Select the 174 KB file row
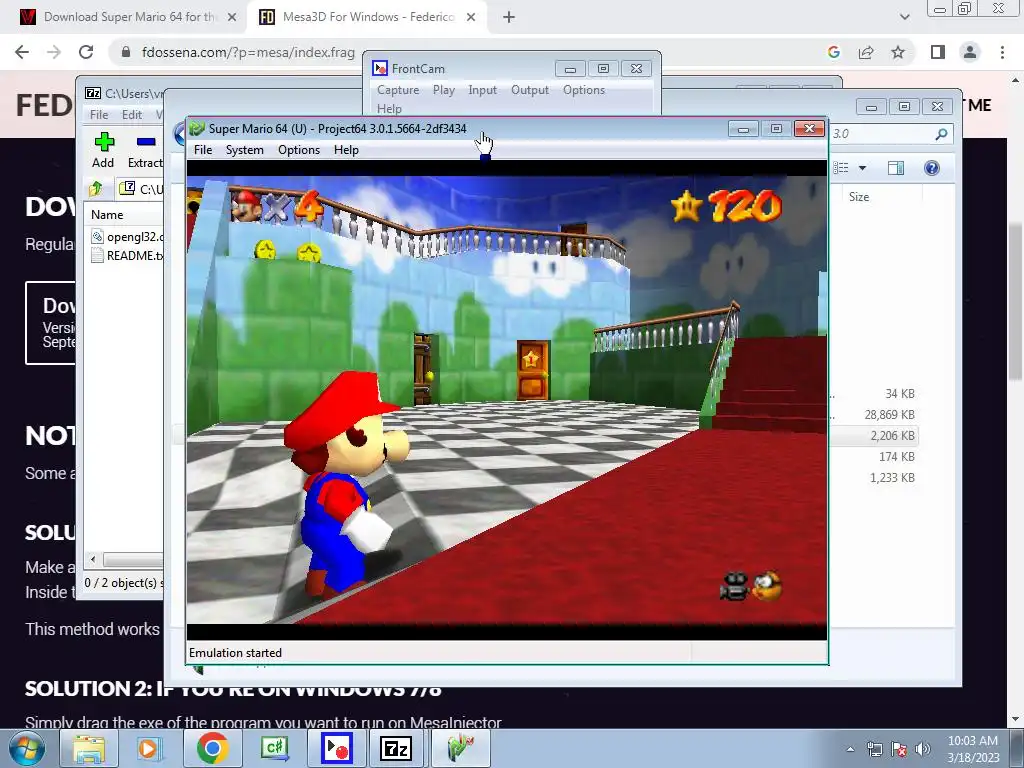This screenshot has width=1024, height=768. (874, 456)
